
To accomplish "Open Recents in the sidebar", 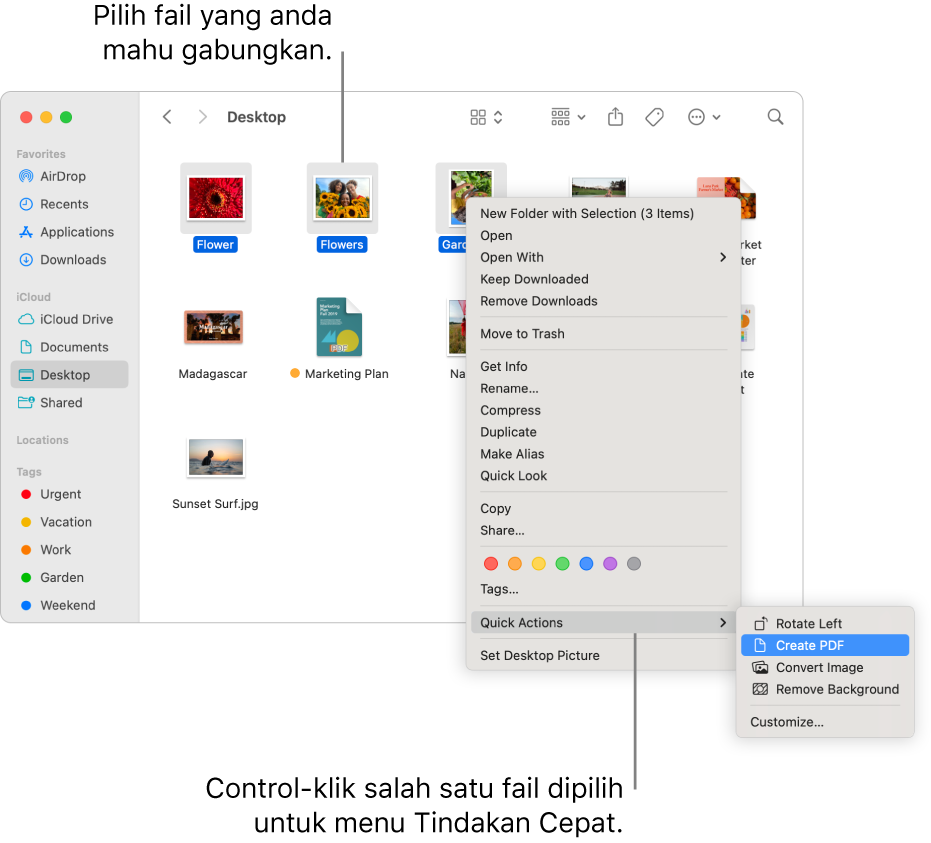I will pos(69,204).
